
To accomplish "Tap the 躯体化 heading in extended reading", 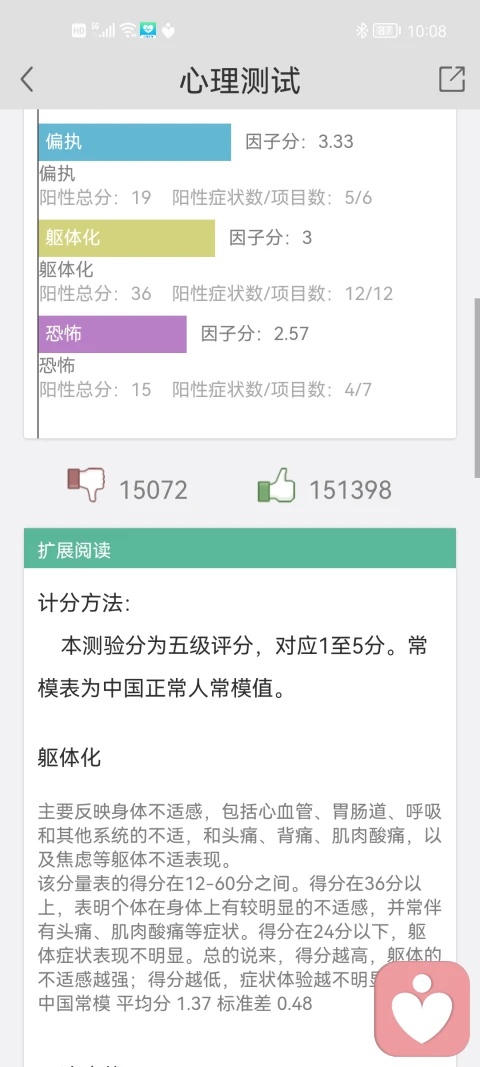I will [69, 757].
